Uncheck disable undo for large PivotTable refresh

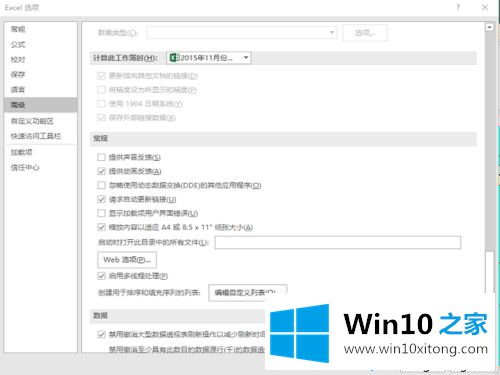[x=101, y=334]
